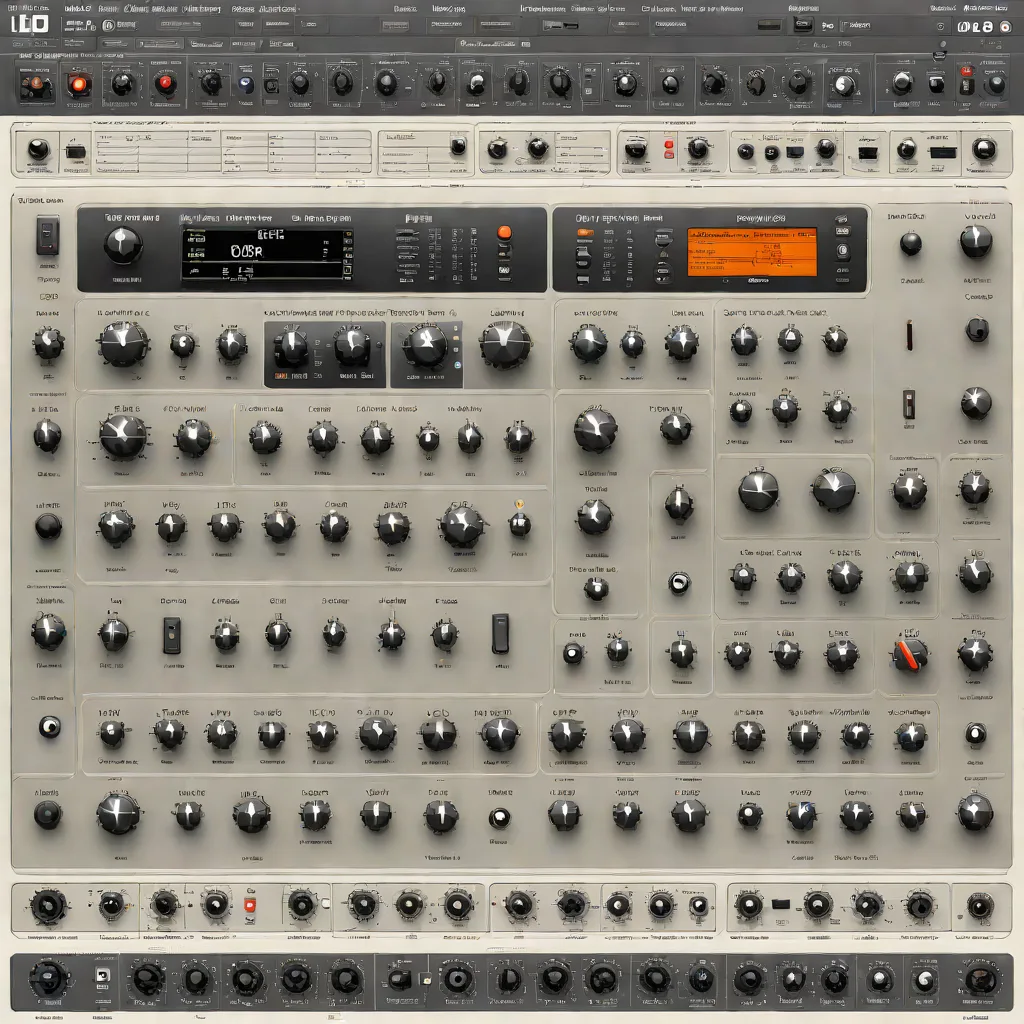Open the first menu label right of the ILO logo
This screenshot has height=1024, width=1024.
(x=78, y=9)
